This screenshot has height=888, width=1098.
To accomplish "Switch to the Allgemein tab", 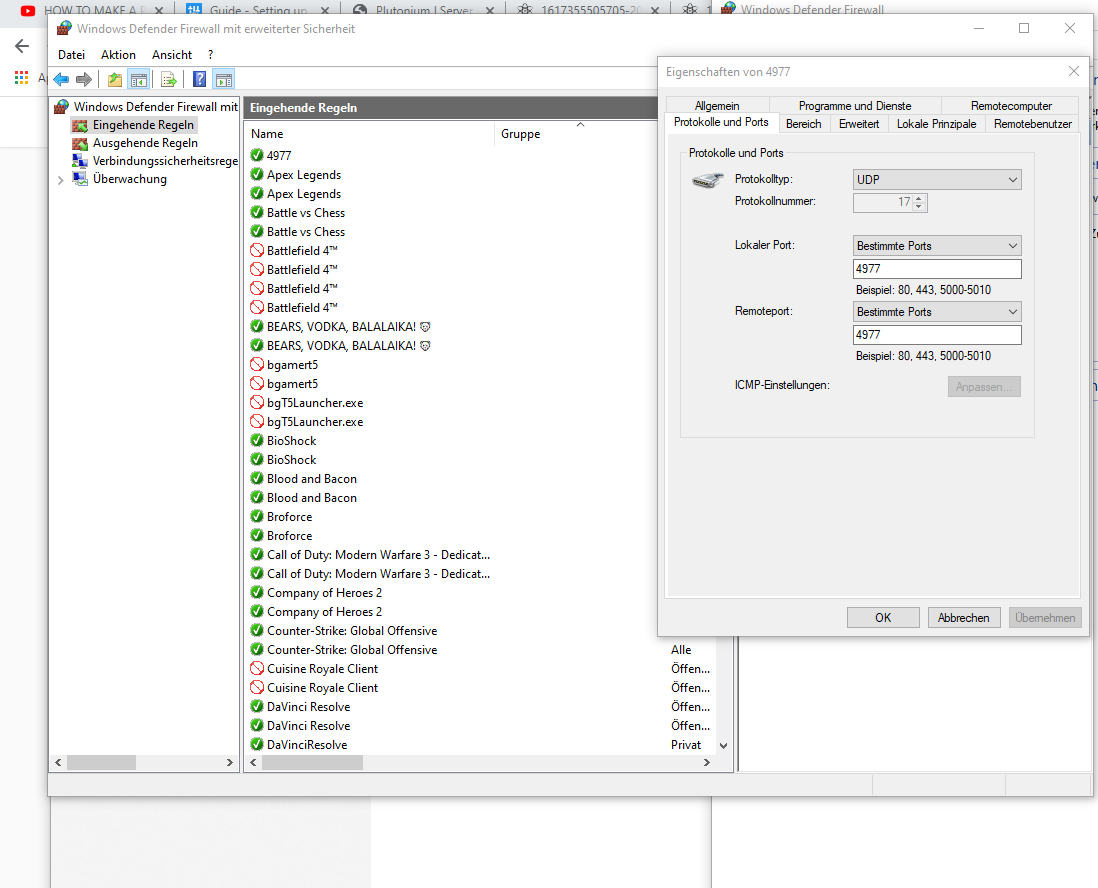I will coord(717,106).
